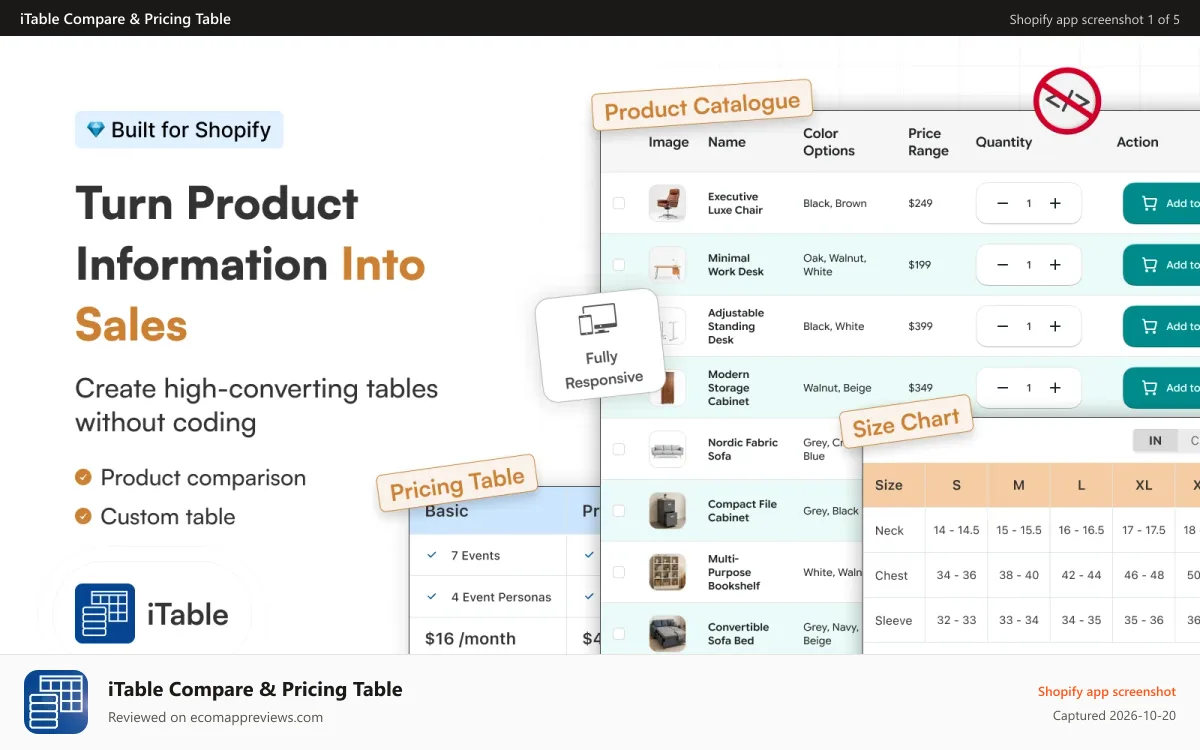Image resolution: width=1200 pixels, height=750 pixels.
Task: Open the Compact File Cabinet thumbnail
Action: 667,511
